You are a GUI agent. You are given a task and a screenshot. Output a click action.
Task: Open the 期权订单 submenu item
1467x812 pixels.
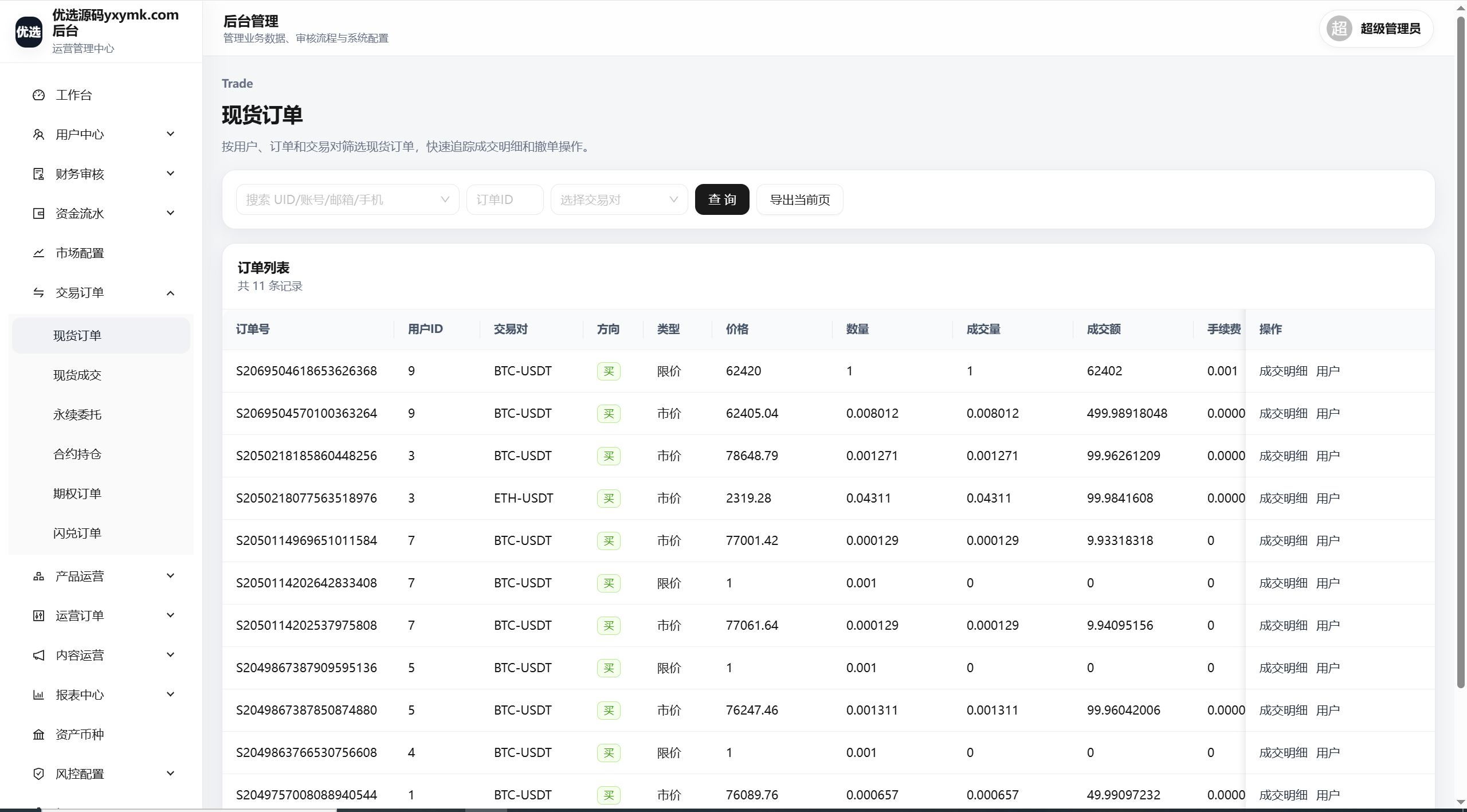click(x=101, y=494)
